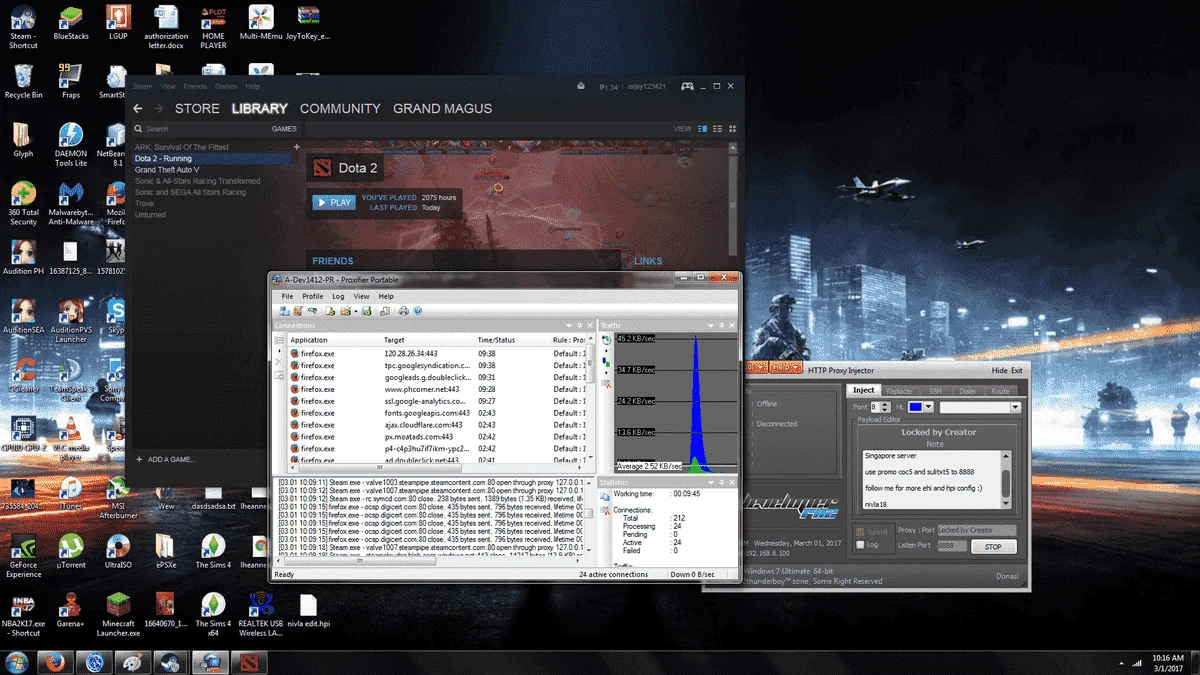Go back with Steam's back arrow
This screenshot has width=1200, height=675.
138,108
